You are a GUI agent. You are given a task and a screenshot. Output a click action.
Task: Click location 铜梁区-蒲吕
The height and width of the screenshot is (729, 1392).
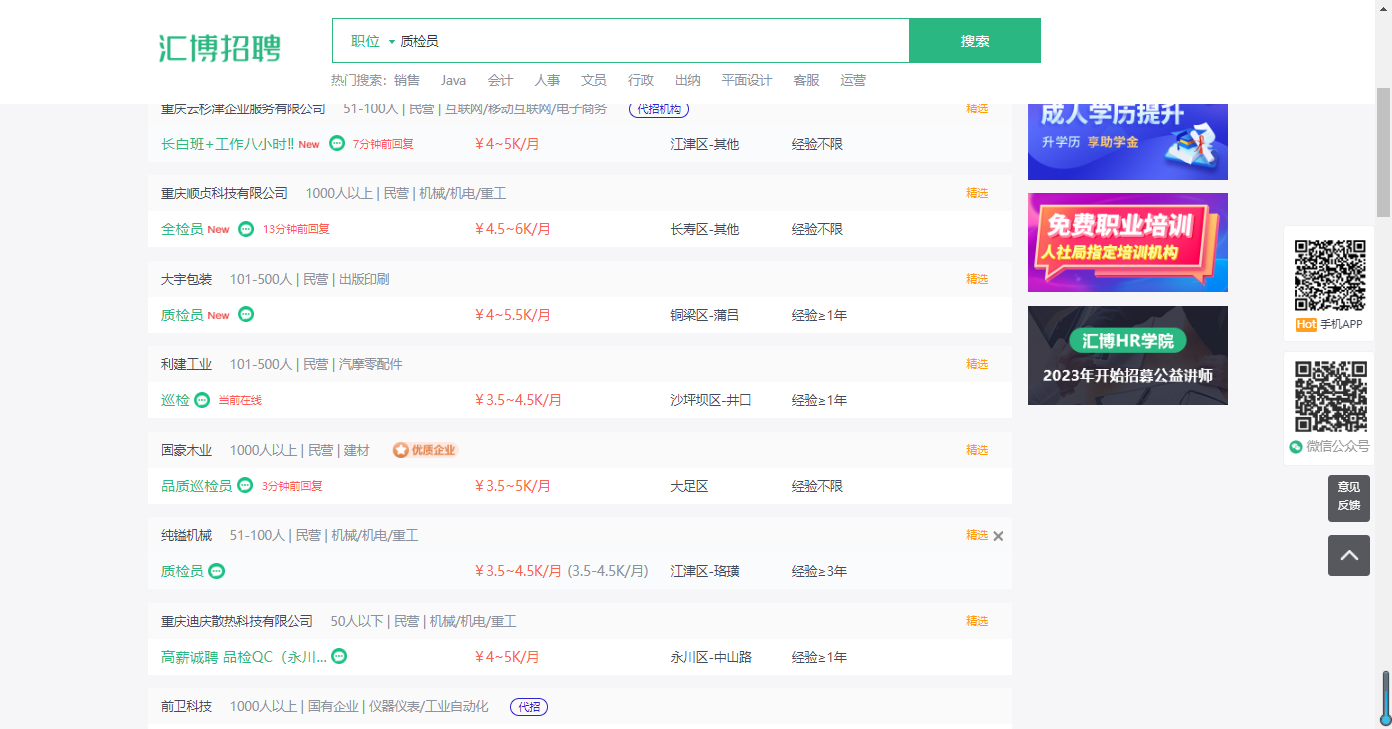704,315
